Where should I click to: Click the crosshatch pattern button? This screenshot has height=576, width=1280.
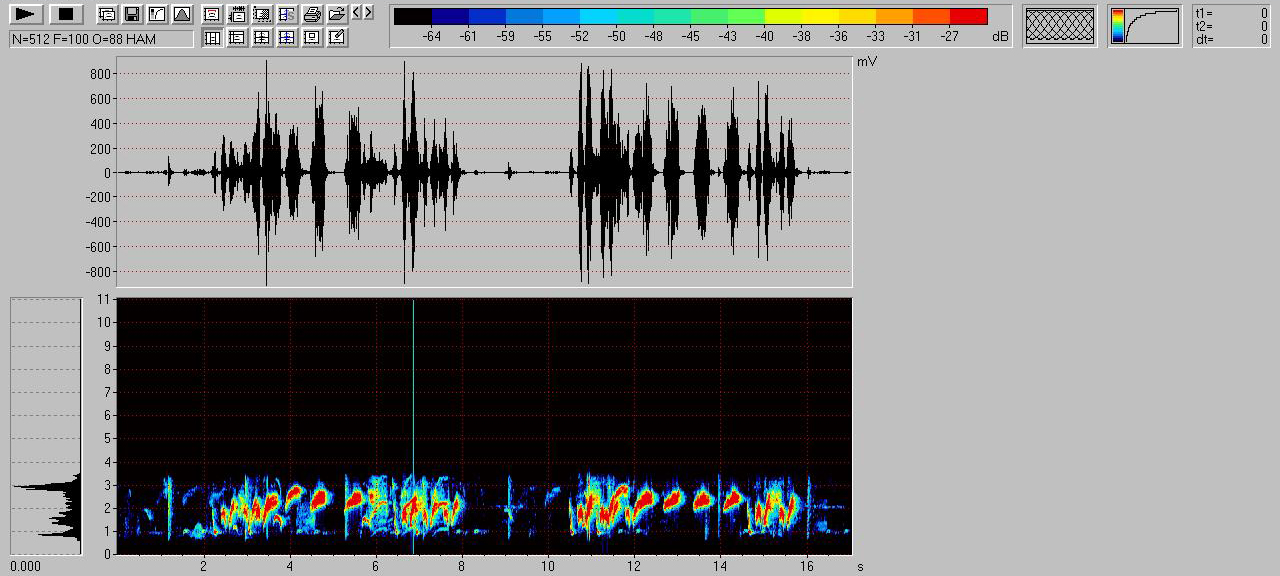click(1059, 26)
